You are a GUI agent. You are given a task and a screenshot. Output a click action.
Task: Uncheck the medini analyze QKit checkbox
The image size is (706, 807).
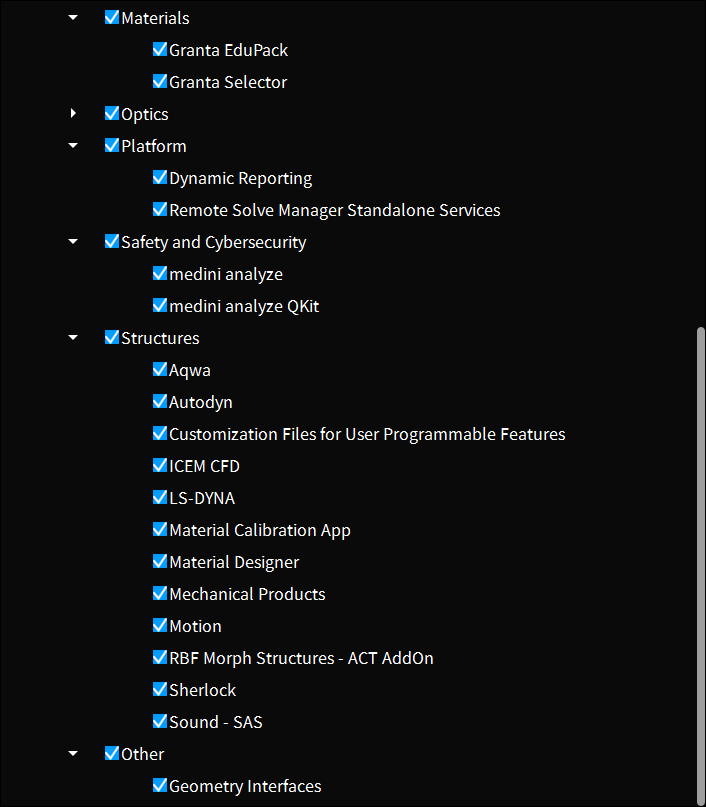click(x=160, y=305)
